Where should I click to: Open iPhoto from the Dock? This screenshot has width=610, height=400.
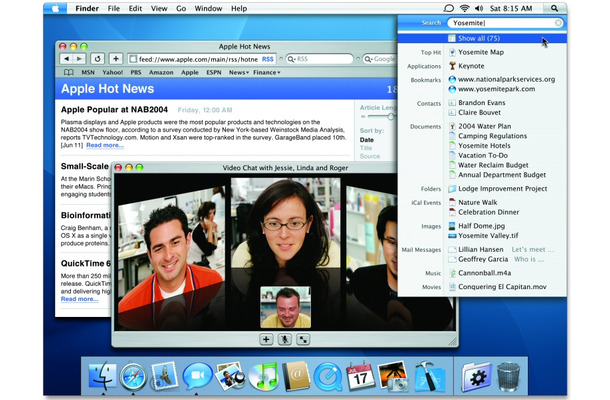230,376
